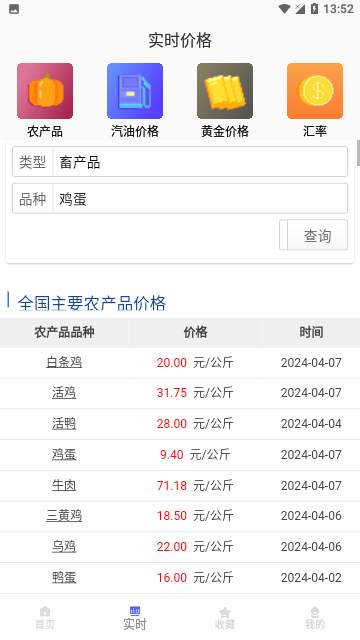Open the 乌鸡 link
Screen dimensions: 360x640
click(x=64, y=547)
